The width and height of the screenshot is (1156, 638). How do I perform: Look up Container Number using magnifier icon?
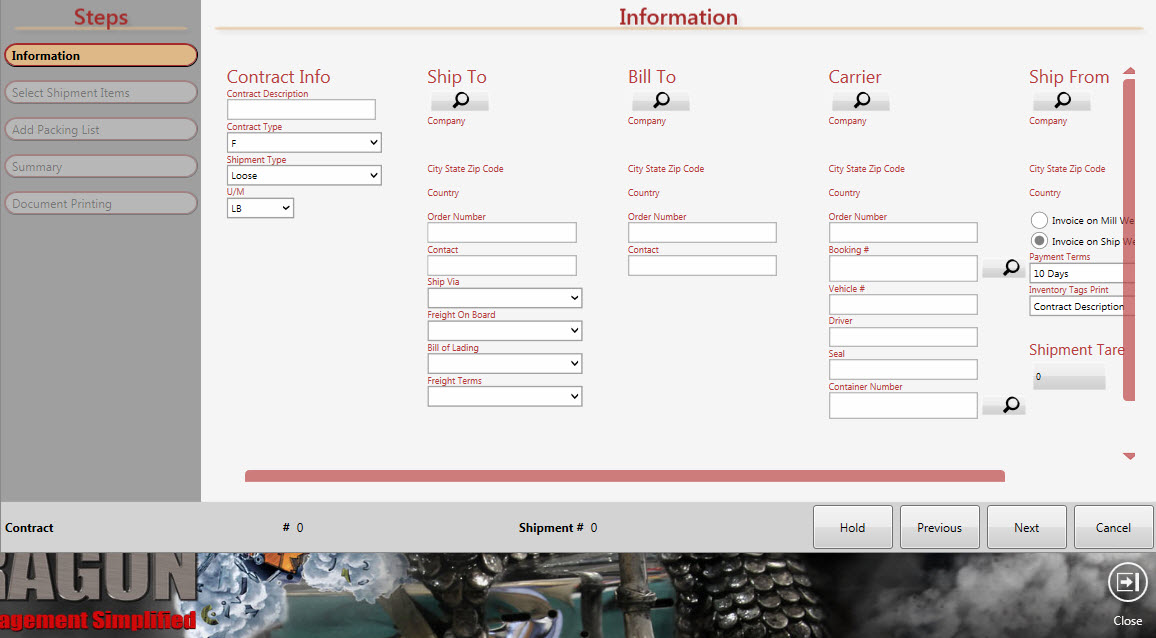pos(1004,405)
